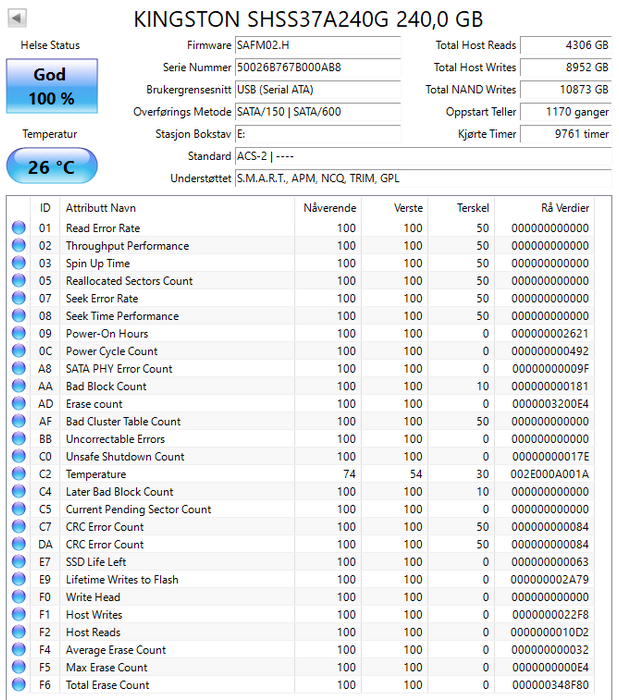Select blue status orb for Host Writes
Image resolution: width=619 pixels, height=700 pixels.
[x=19, y=614]
